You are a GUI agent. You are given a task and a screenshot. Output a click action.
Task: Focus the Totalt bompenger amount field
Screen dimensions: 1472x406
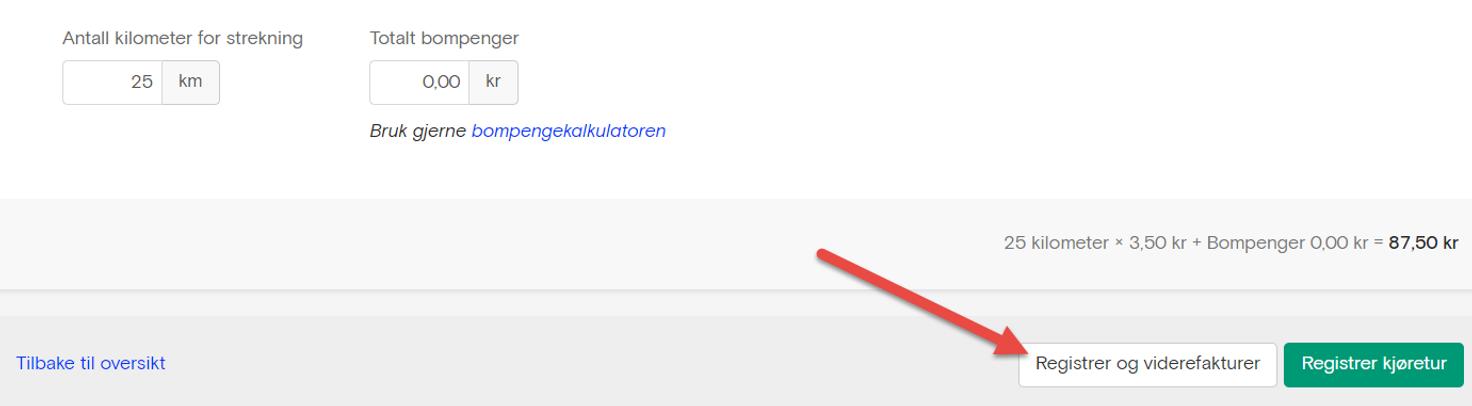click(x=419, y=82)
